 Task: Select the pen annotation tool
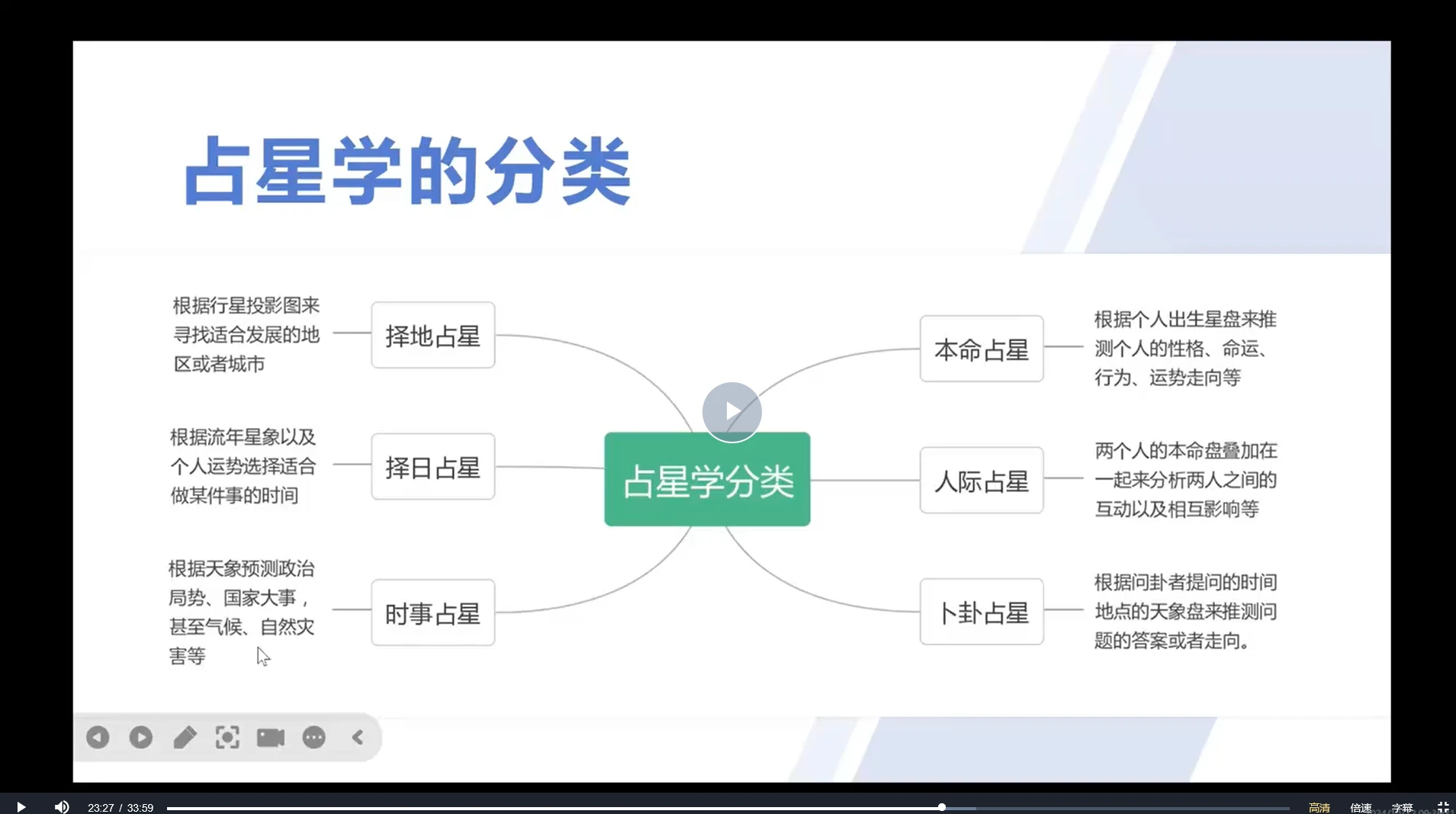(185, 737)
